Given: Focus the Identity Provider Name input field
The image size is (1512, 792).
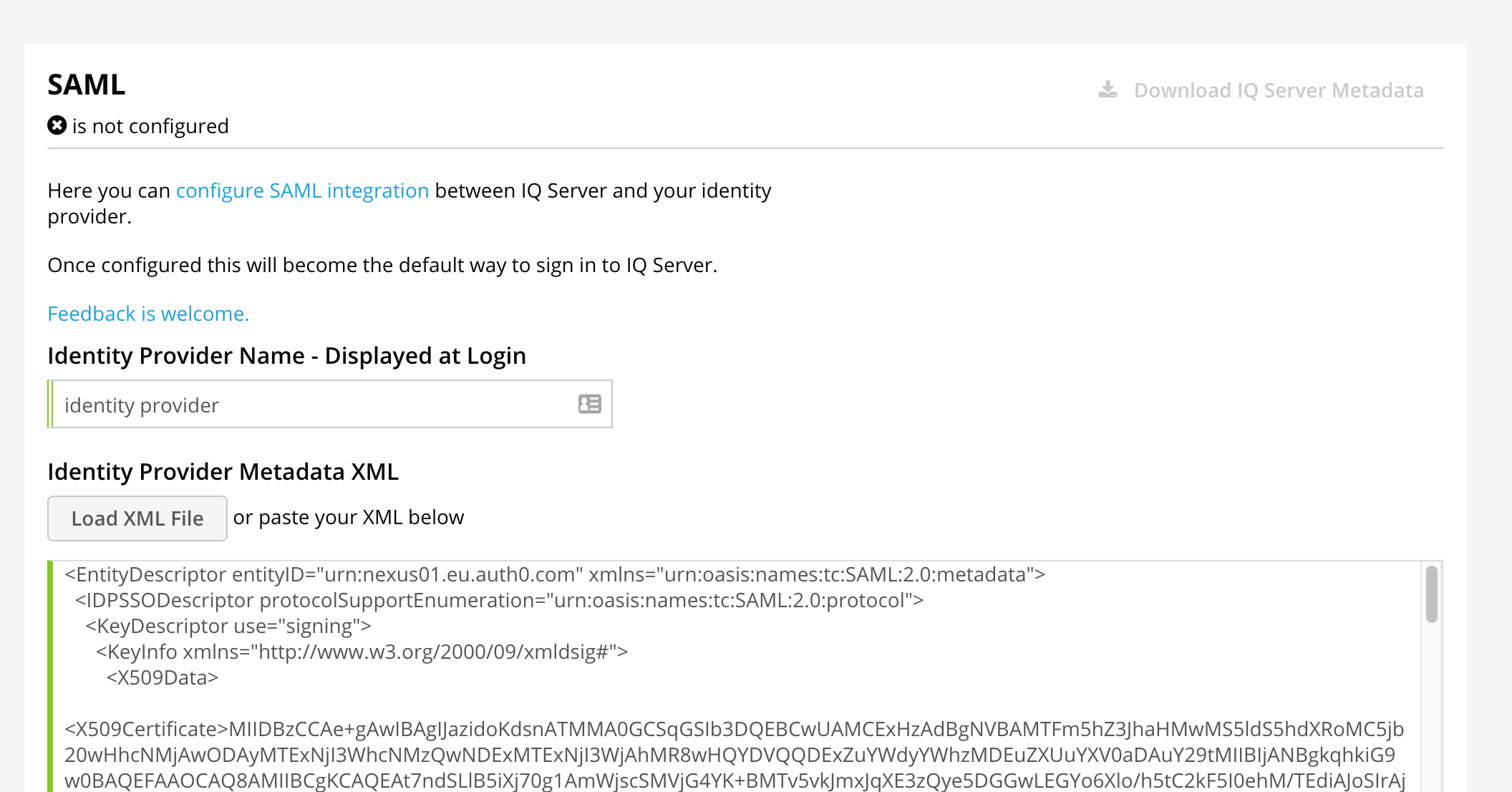Looking at the screenshot, I should (x=315, y=405).
